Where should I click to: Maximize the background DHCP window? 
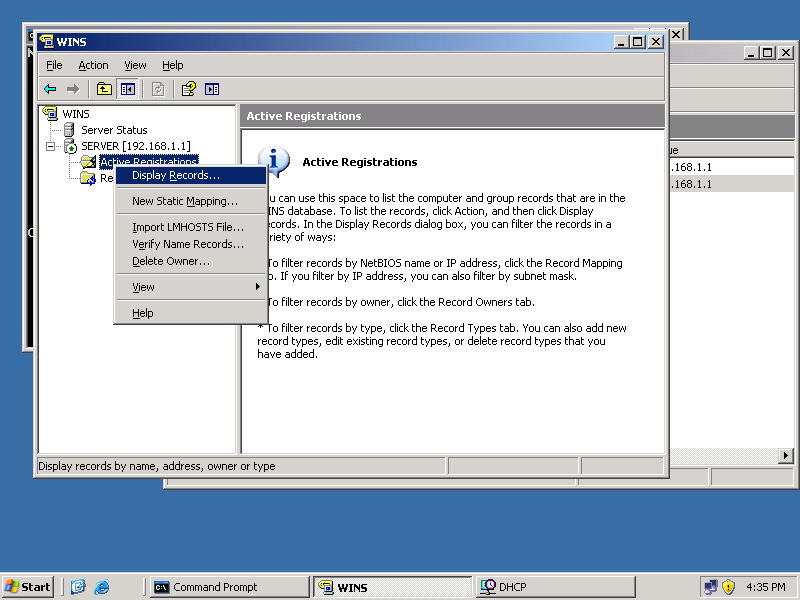(768, 52)
